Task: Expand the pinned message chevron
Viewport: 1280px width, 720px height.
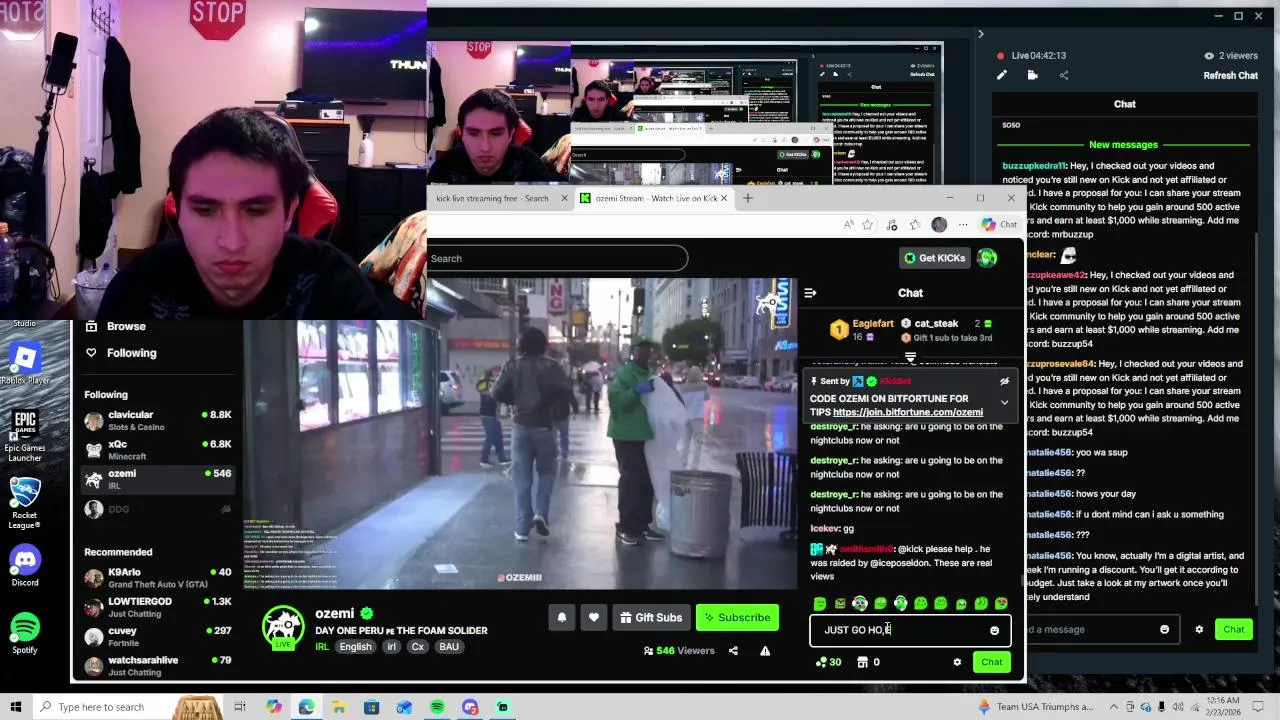Action: (x=1004, y=403)
